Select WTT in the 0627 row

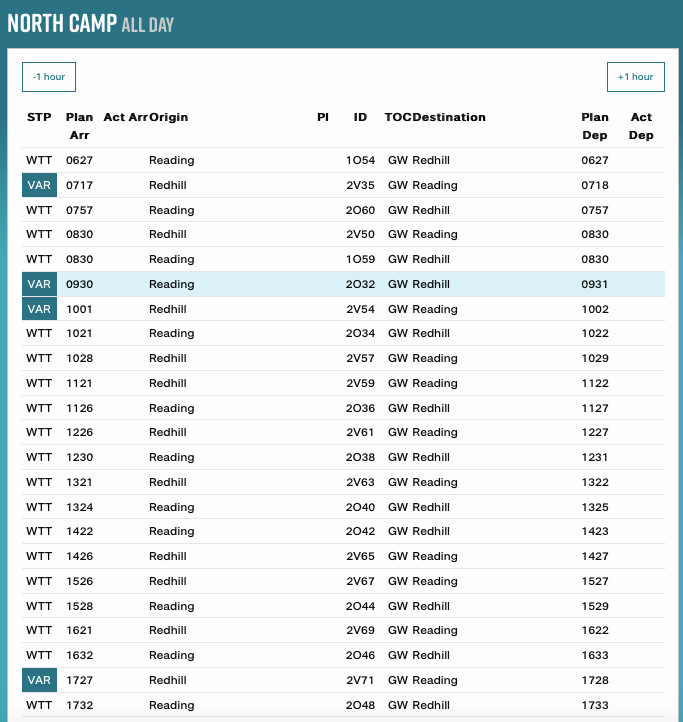39,160
